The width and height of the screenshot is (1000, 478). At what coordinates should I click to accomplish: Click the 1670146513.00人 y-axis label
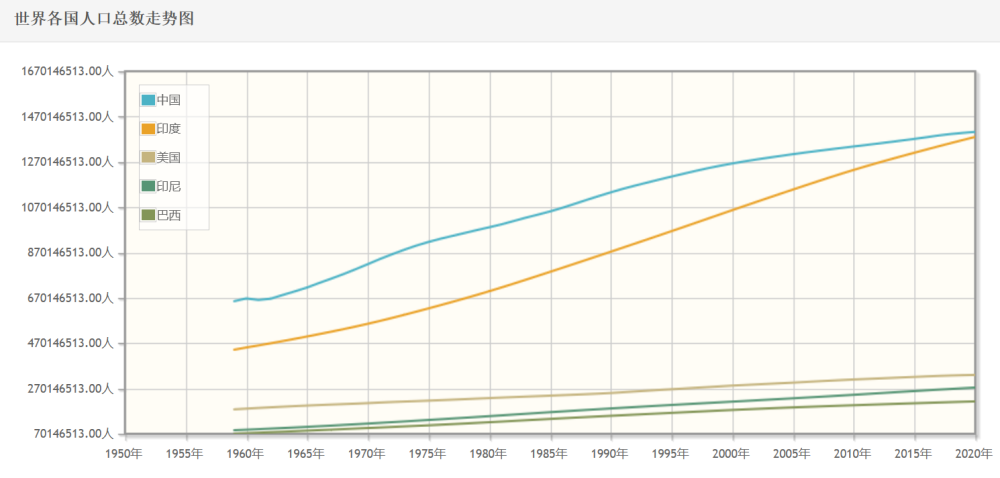pyautogui.click(x=67, y=71)
